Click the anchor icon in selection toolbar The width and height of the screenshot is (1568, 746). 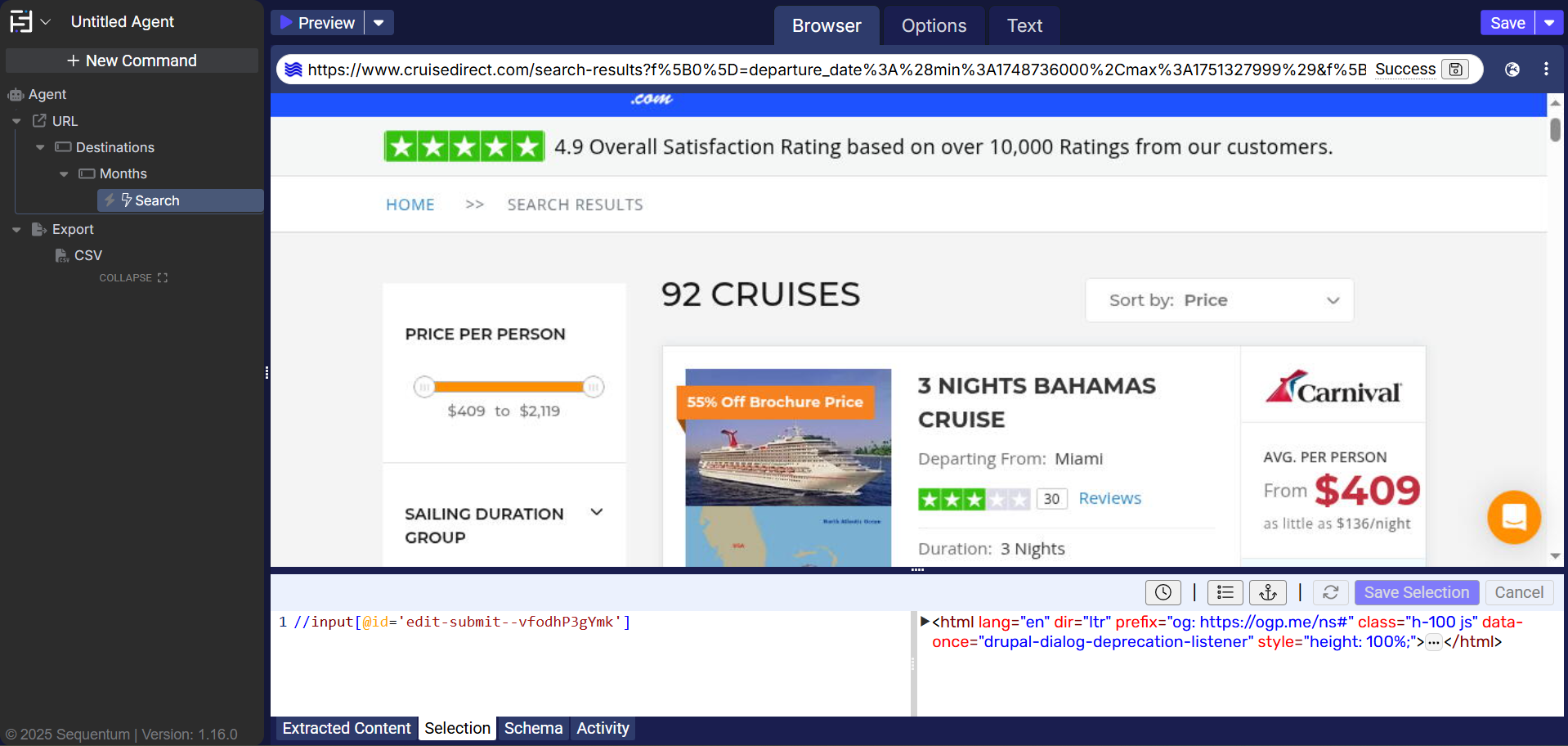coord(1267,592)
